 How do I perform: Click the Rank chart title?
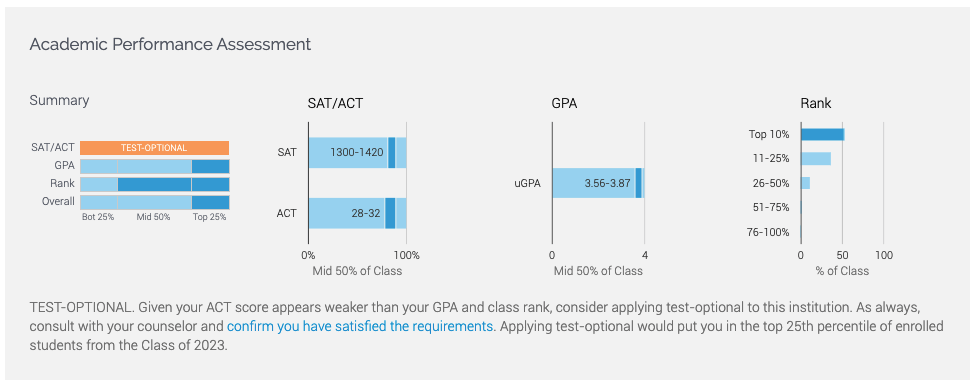coord(816,104)
